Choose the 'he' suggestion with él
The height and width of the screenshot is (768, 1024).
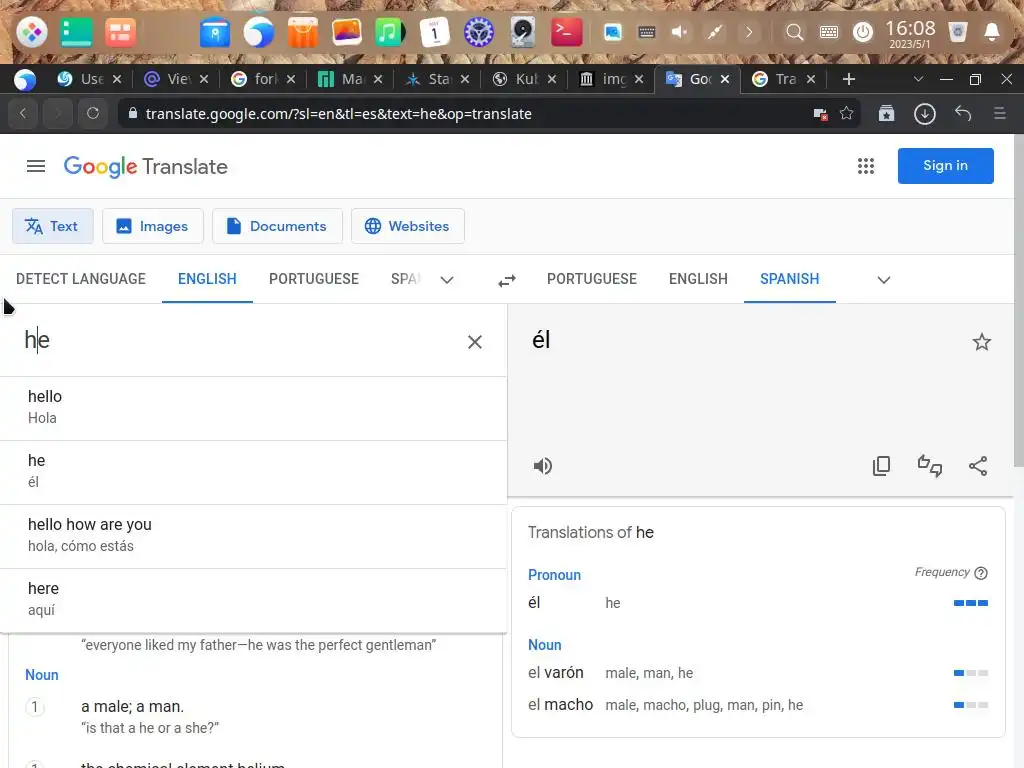(x=253, y=471)
